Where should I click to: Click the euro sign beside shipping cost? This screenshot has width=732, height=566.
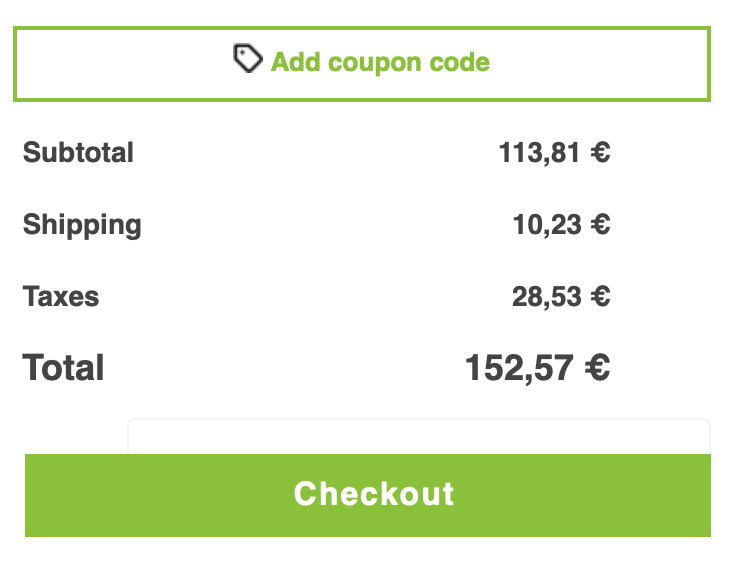click(x=600, y=224)
